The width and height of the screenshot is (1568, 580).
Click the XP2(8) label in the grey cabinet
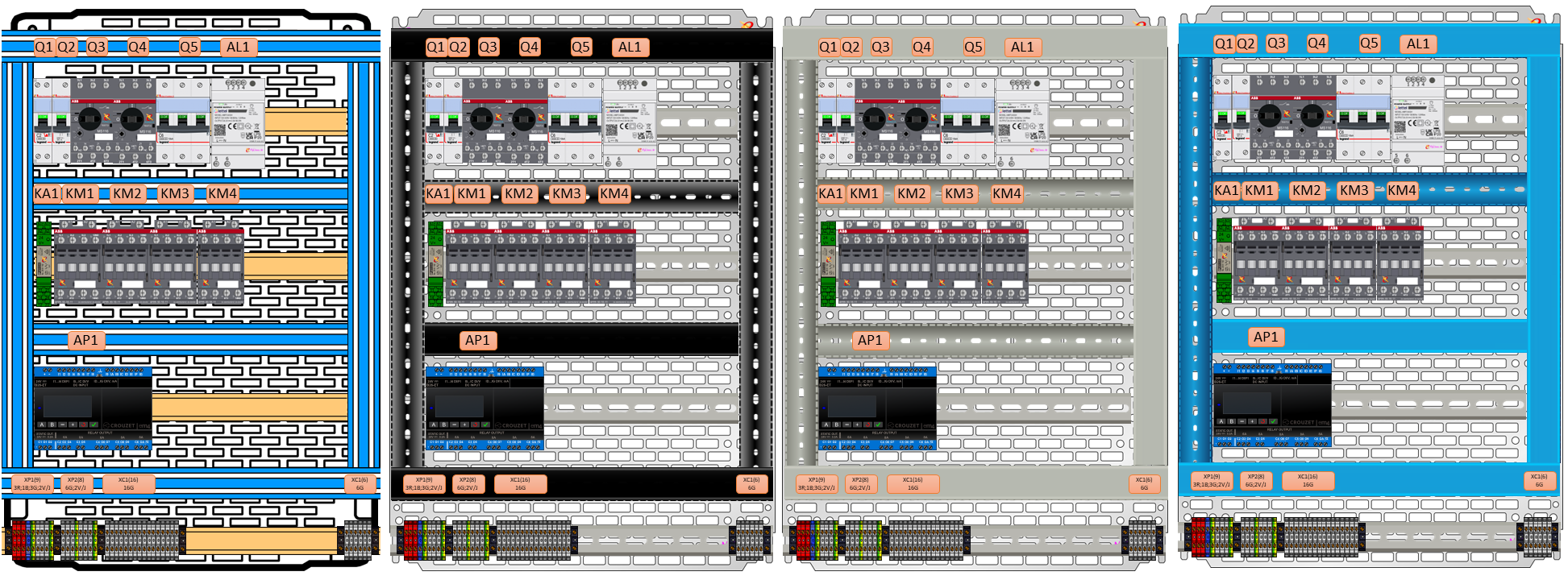click(x=860, y=484)
